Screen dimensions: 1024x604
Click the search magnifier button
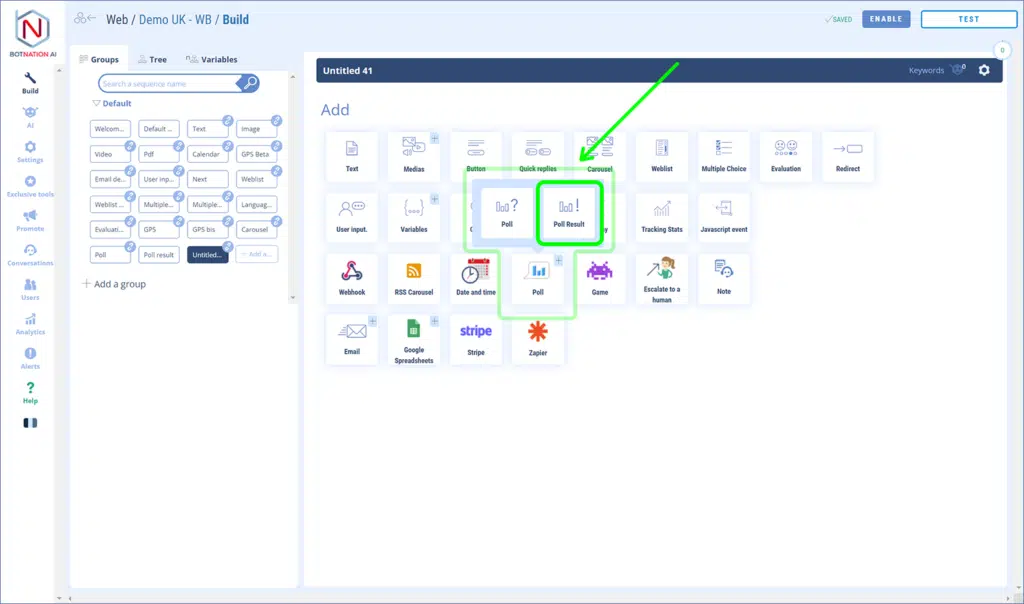click(250, 83)
